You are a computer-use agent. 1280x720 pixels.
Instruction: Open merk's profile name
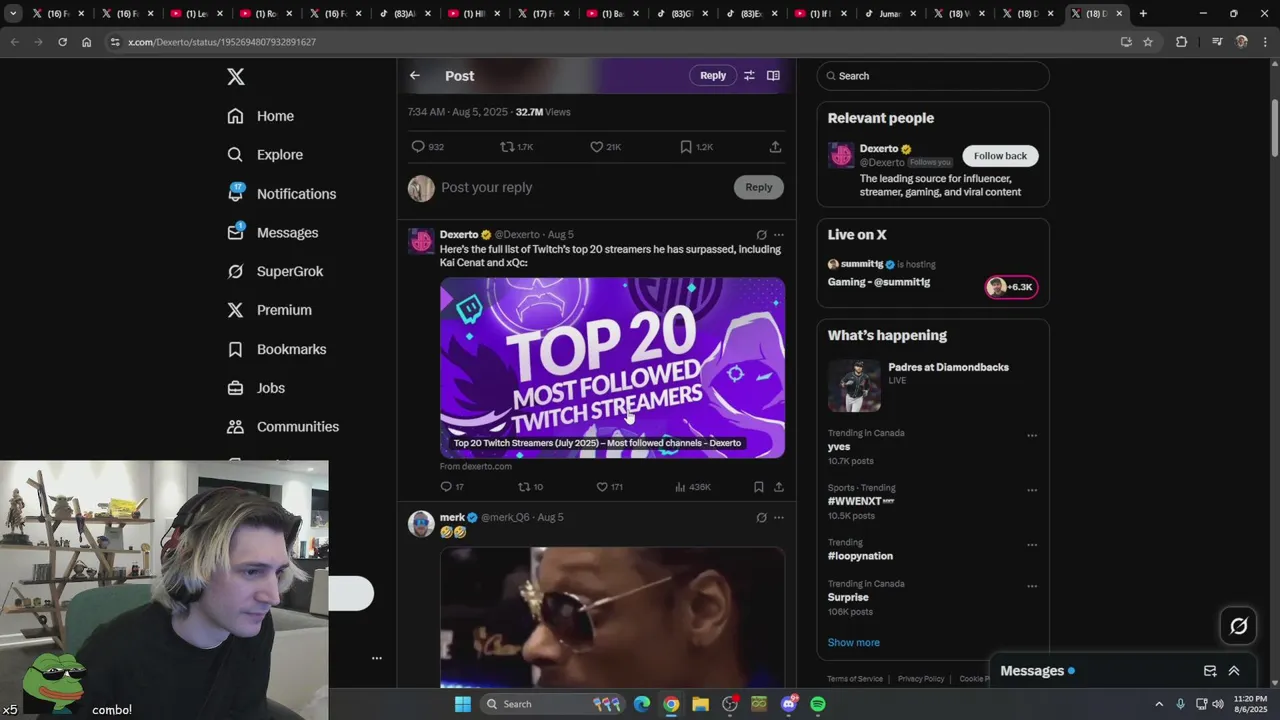pyautogui.click(x=452, y=517)
